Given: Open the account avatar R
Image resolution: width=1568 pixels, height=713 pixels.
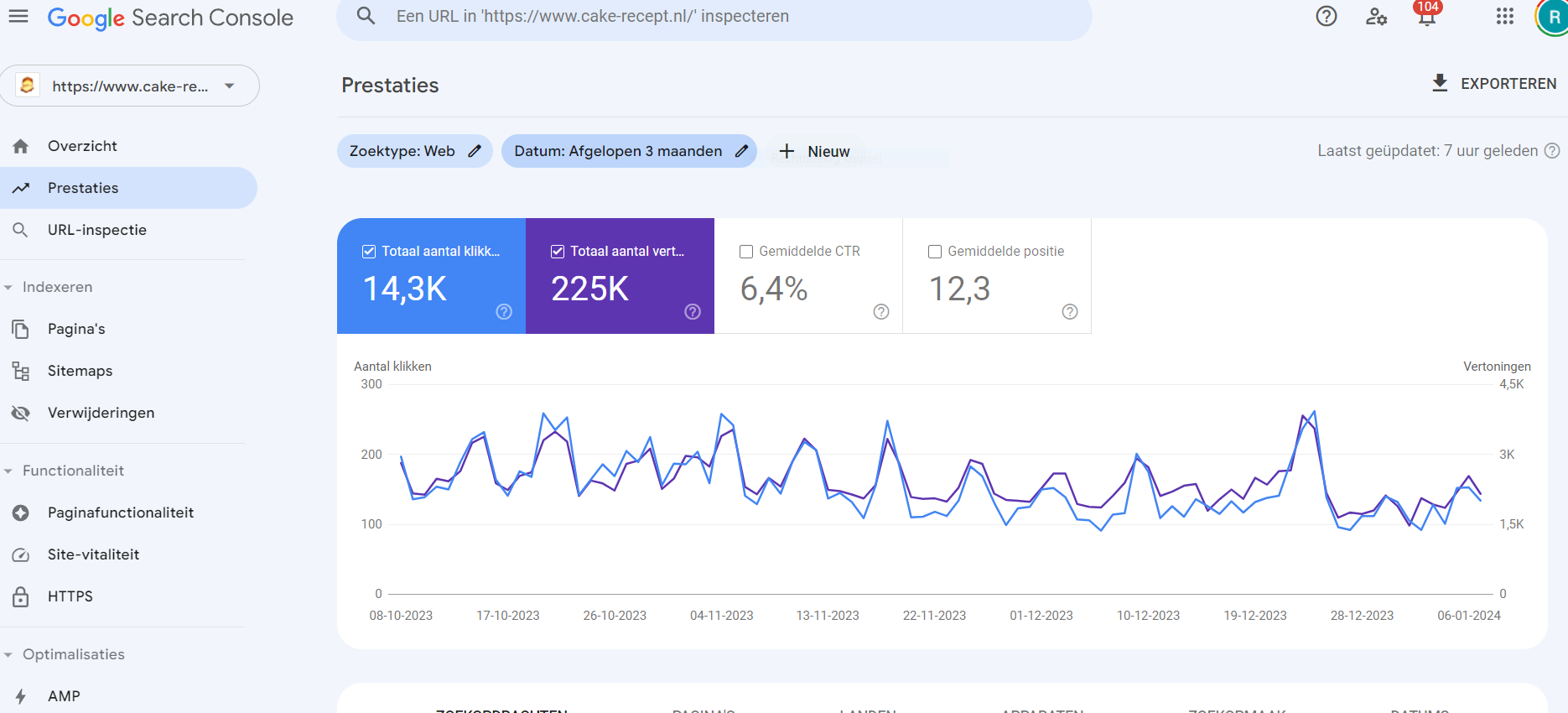Looking at the screenshot, I should point(1553,17).
